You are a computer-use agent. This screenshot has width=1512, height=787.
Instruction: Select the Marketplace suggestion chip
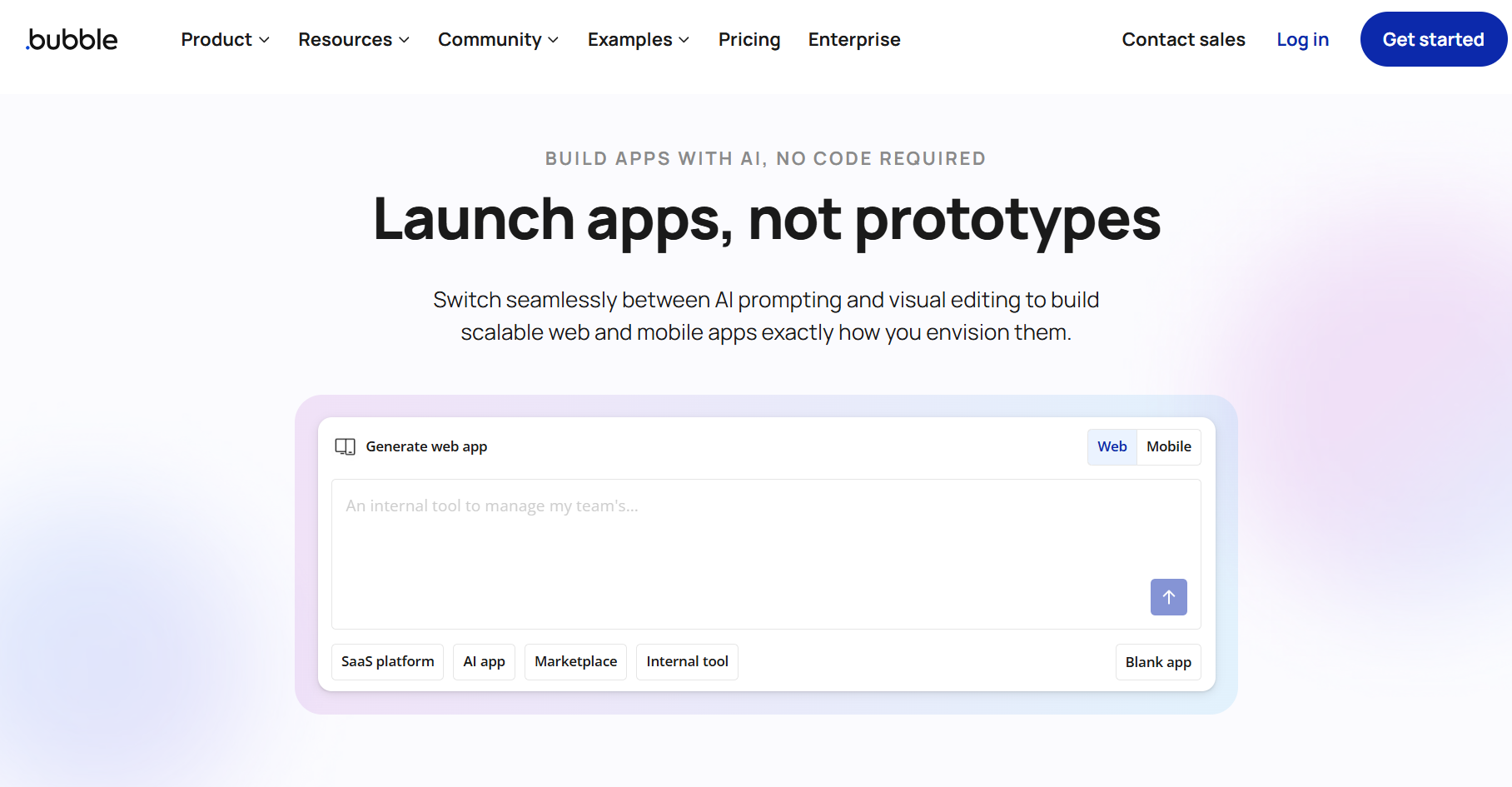[575, 662]
